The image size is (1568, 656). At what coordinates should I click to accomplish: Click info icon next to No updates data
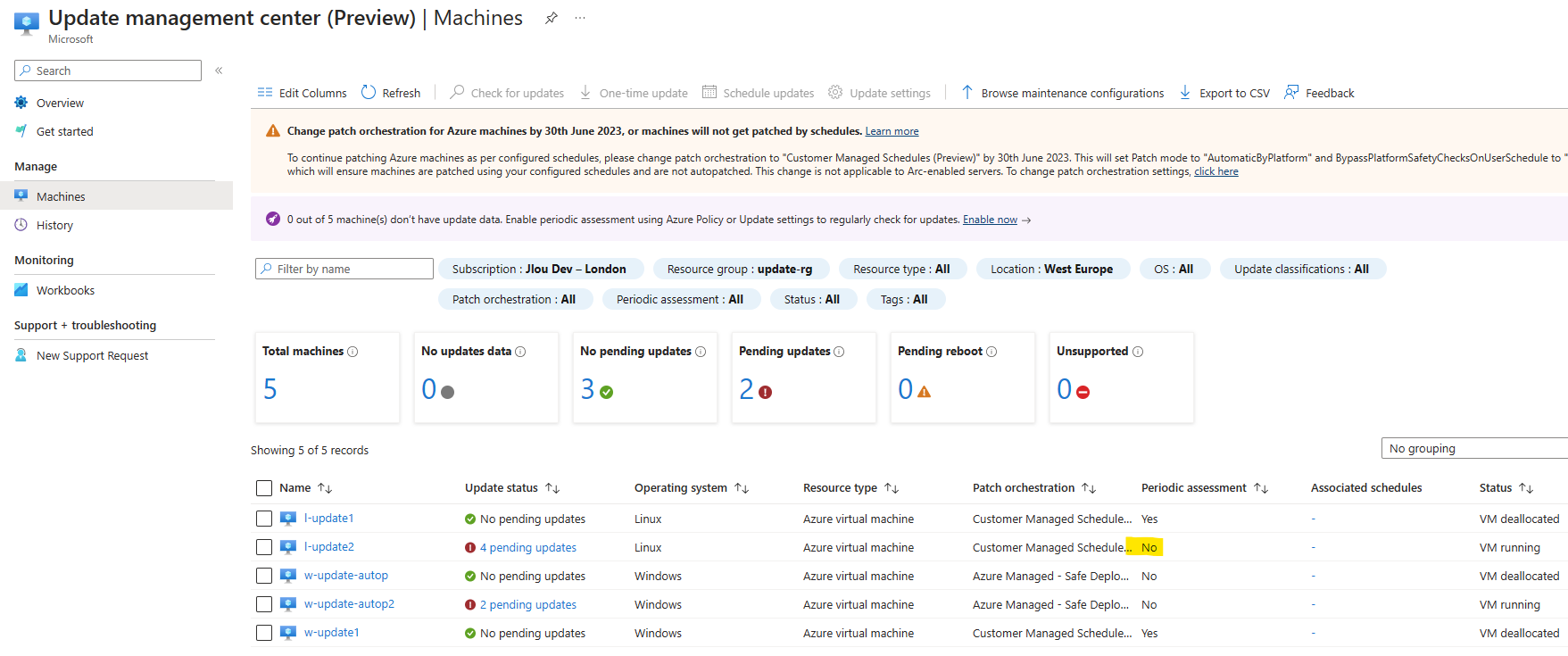click(x=520, y=352)
